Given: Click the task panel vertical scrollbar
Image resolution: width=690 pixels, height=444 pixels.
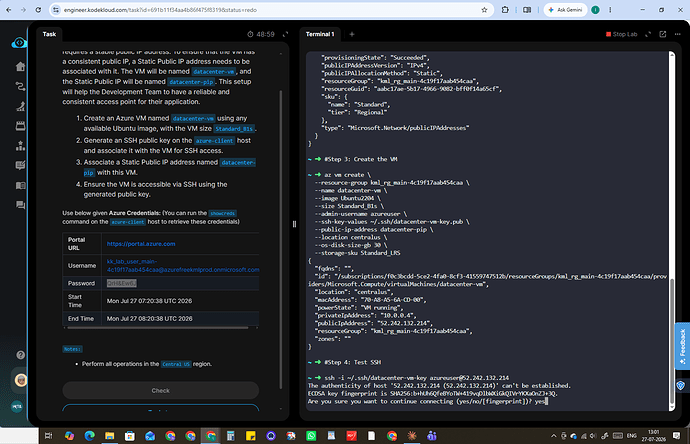Looking at the screenshot, I should click(x=281, y=238).
